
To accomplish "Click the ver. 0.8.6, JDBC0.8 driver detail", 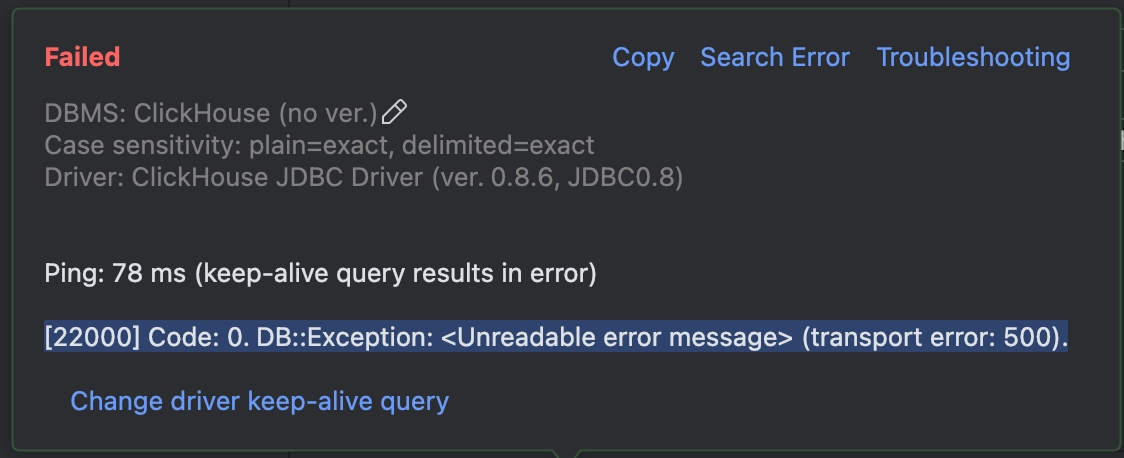I will pyautogui.click(x=557, y=178).
